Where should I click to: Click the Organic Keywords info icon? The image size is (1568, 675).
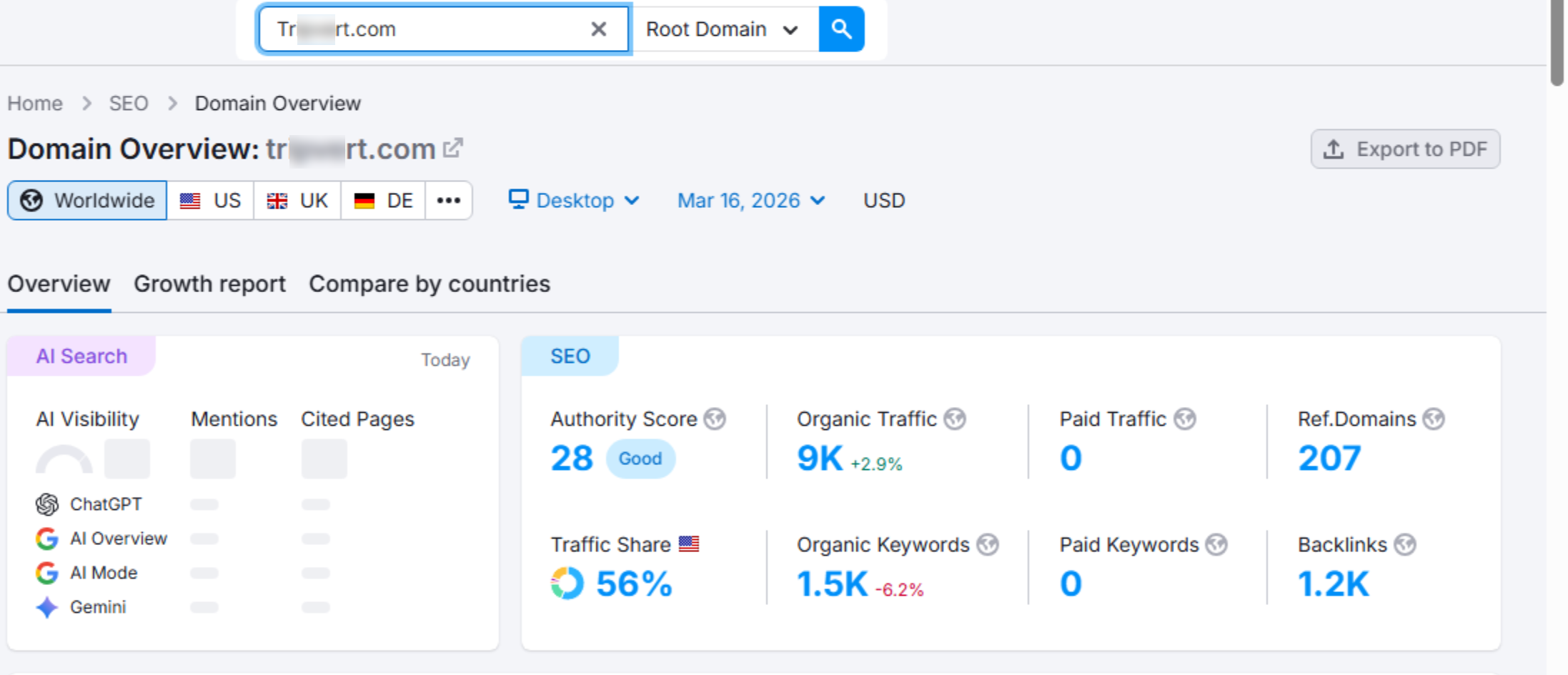click(x=989, y=544)
